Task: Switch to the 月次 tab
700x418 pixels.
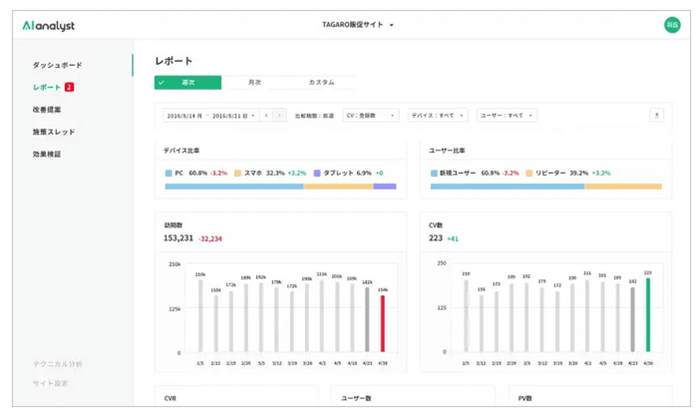Action: tap(254, 82)
